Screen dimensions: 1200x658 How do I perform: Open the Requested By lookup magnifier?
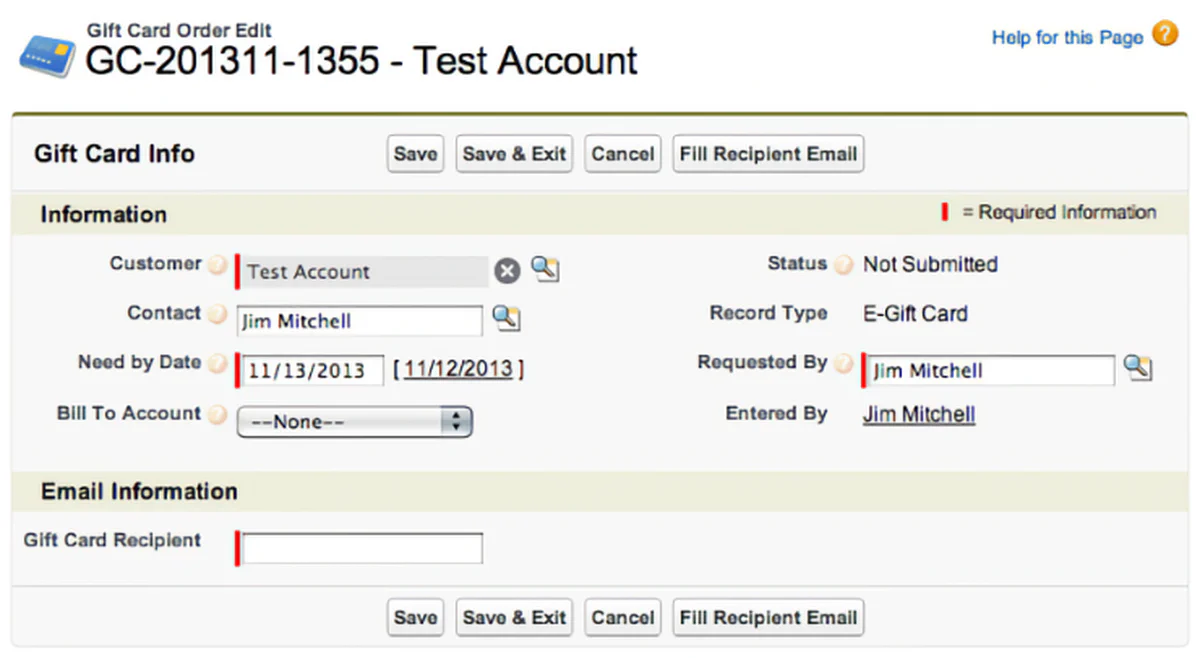[x=1138, y=369]
